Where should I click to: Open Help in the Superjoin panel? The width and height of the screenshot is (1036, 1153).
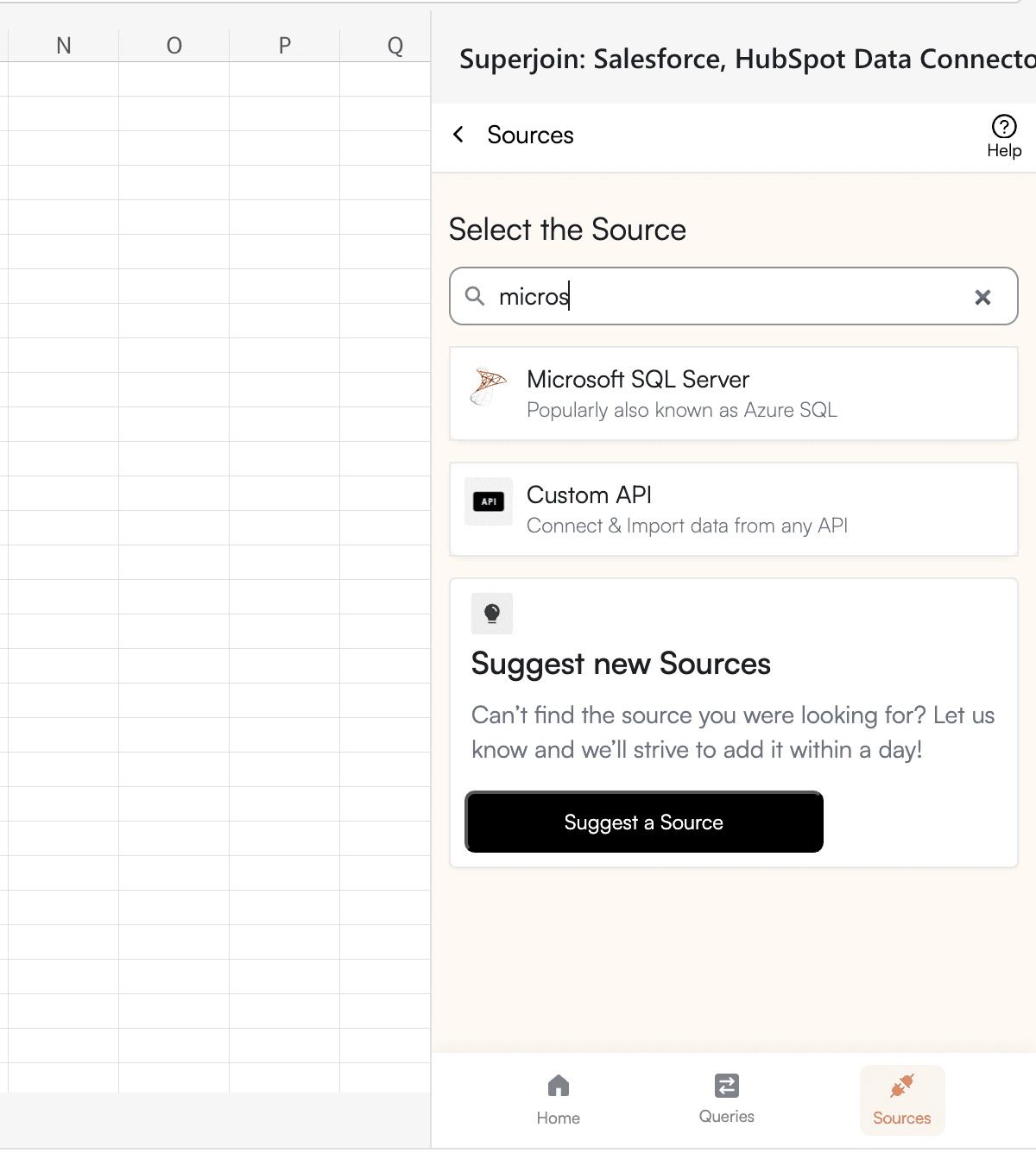tap(1004, 137)
